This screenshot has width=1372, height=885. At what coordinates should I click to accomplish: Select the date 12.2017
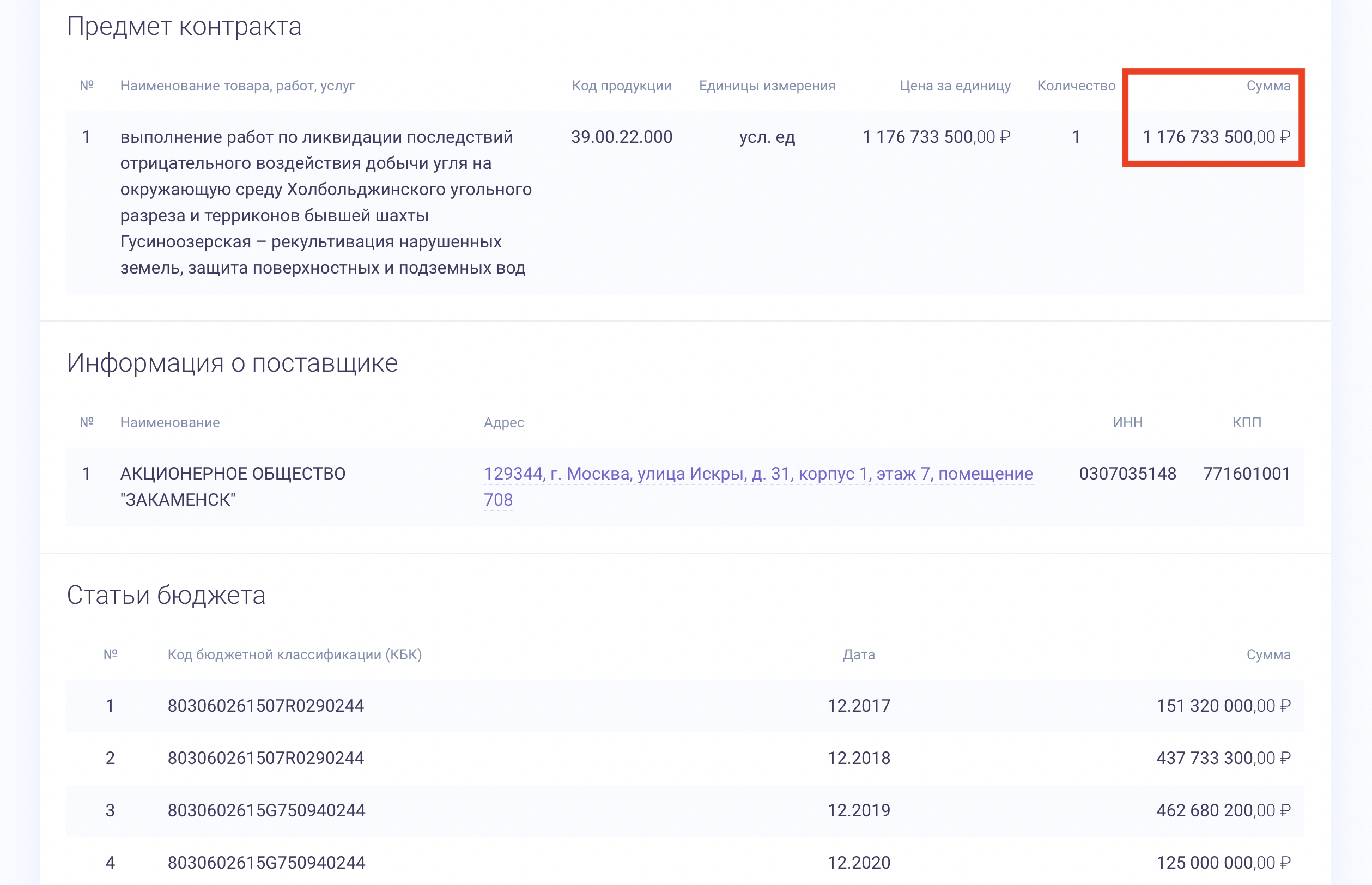[x=859, y=706]
